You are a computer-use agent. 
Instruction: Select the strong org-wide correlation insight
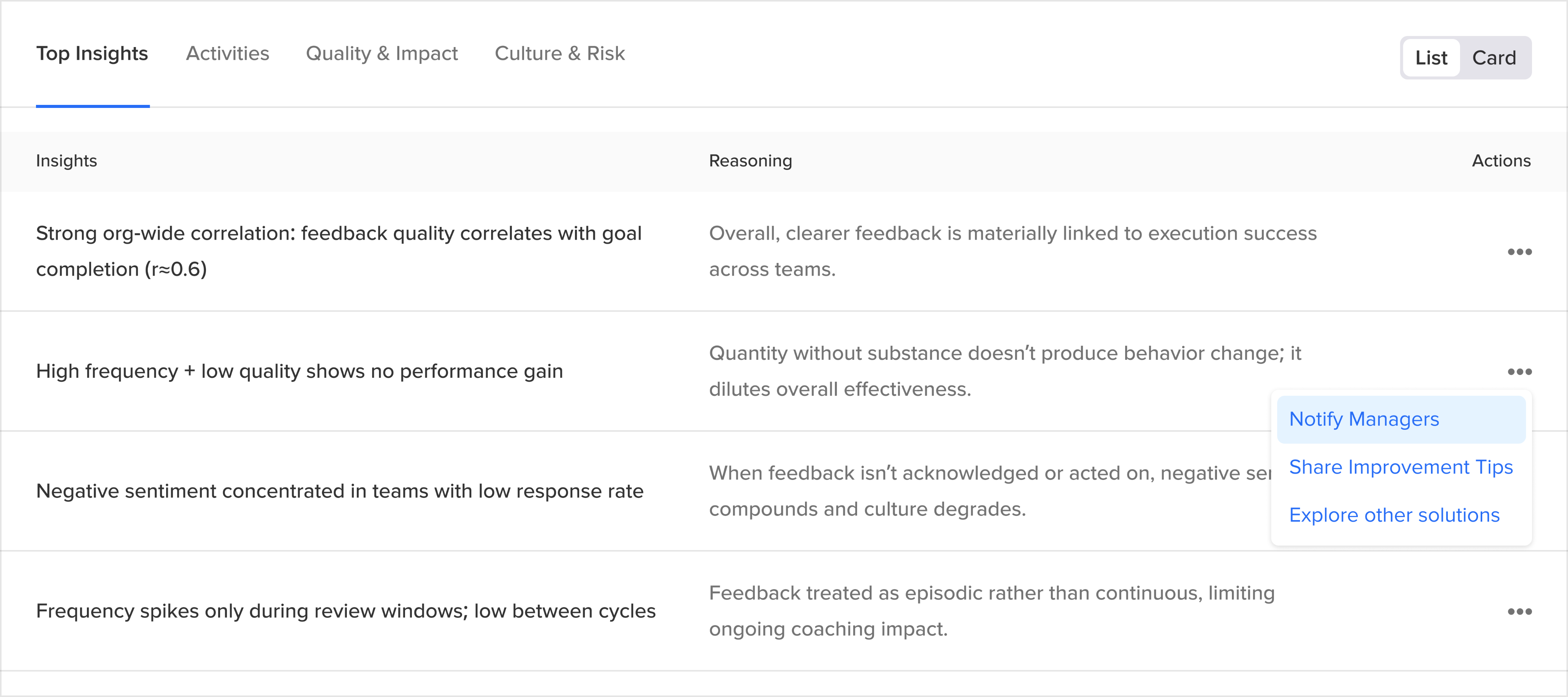338,251
